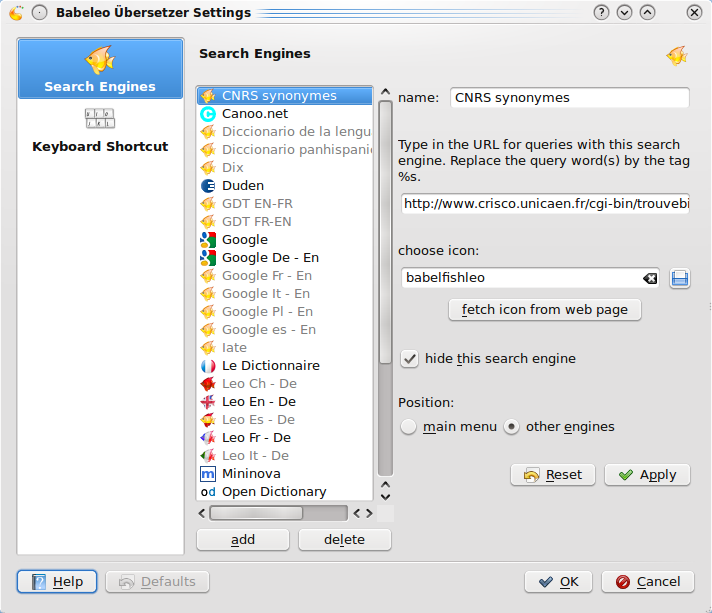This screenshot has width=712, height=613.
Task: Click the list's horizontal scrollbar handle
Action: click(x=256, y=514)
